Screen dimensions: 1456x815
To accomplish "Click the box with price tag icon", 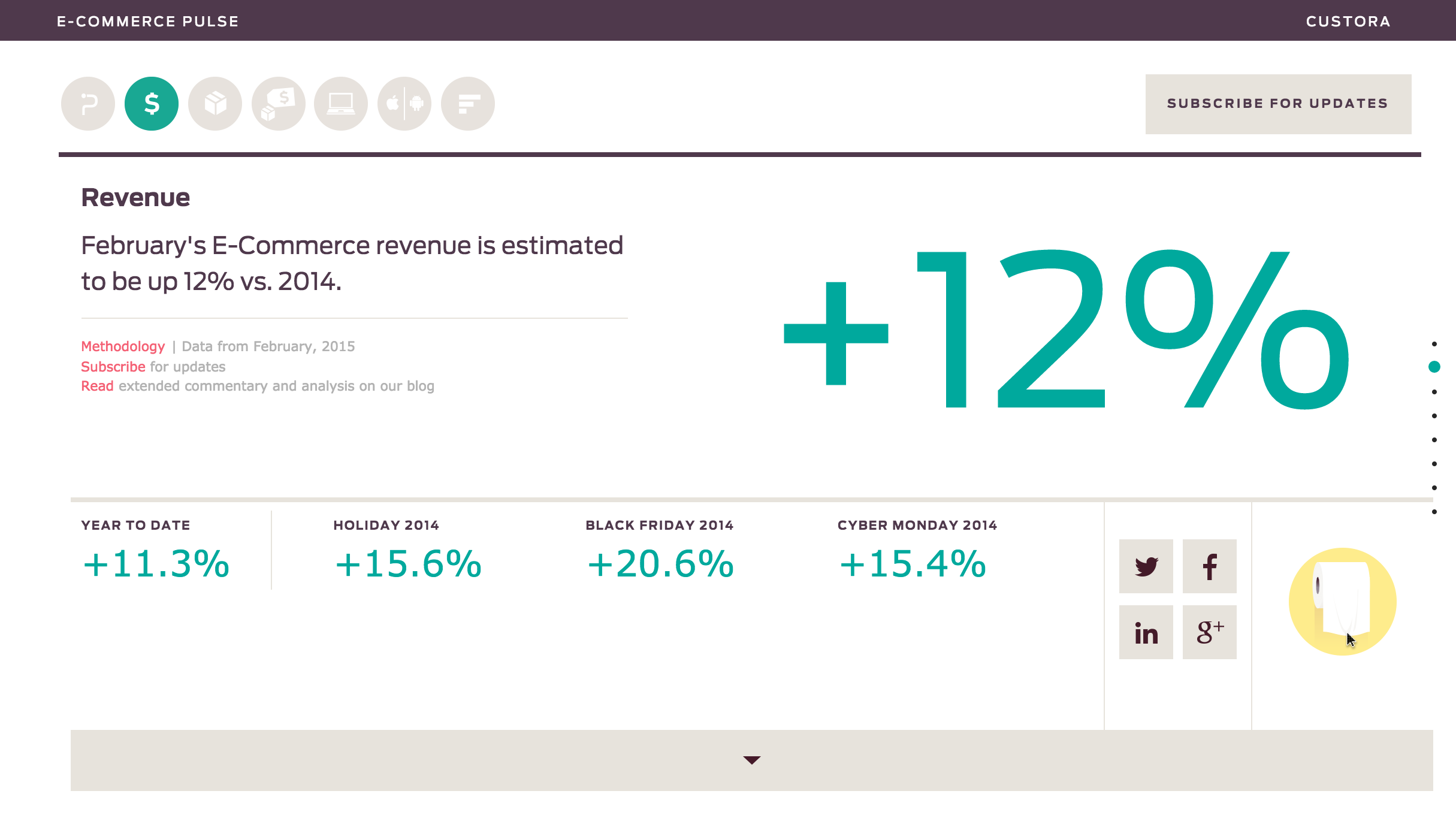I will pyautogui.click(x=279, y=104).
